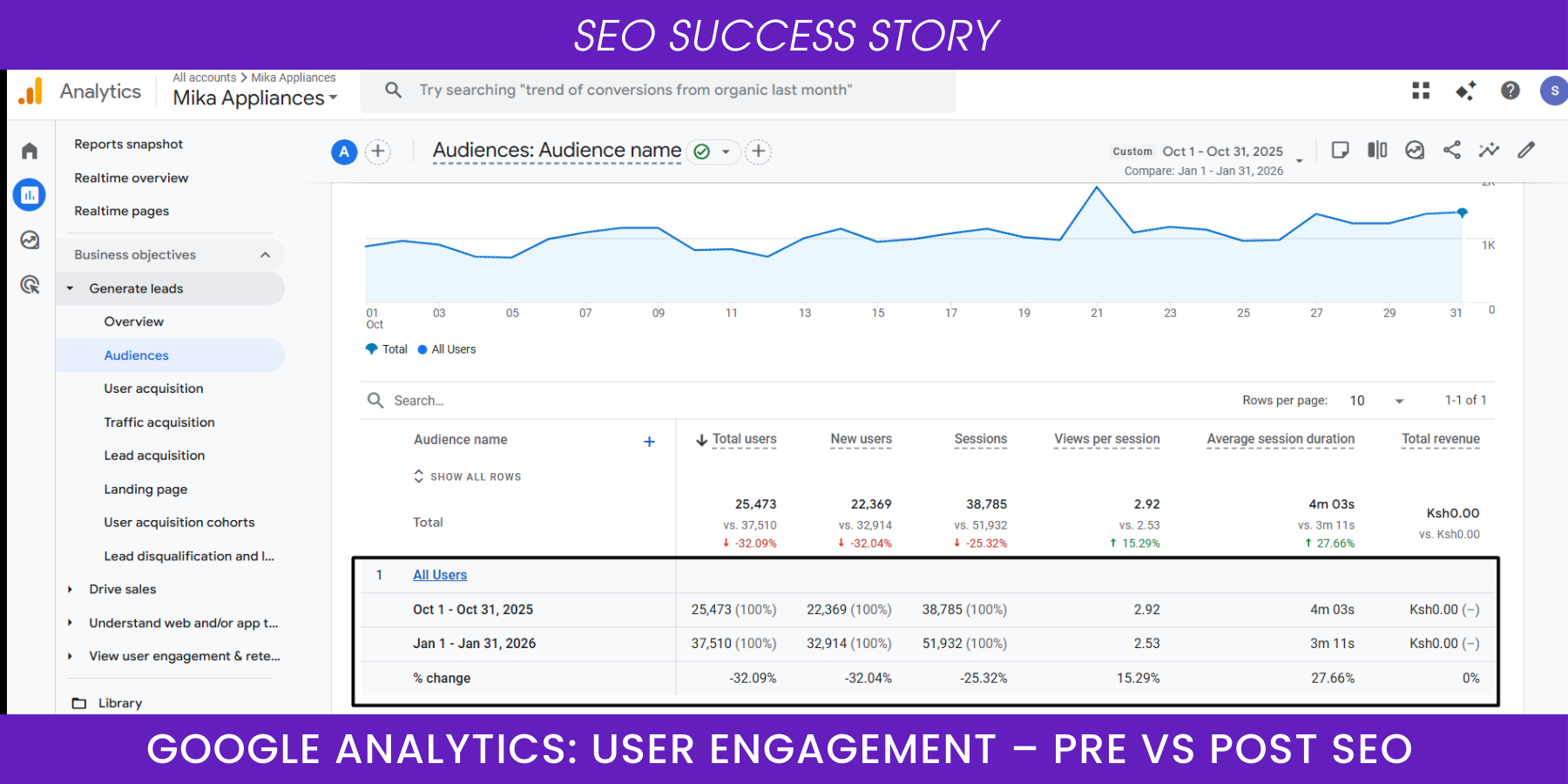Viewport: 1568px width, 784px height.
Task: Open Analytics help with the question mark icon
Action: [1511, 91]
